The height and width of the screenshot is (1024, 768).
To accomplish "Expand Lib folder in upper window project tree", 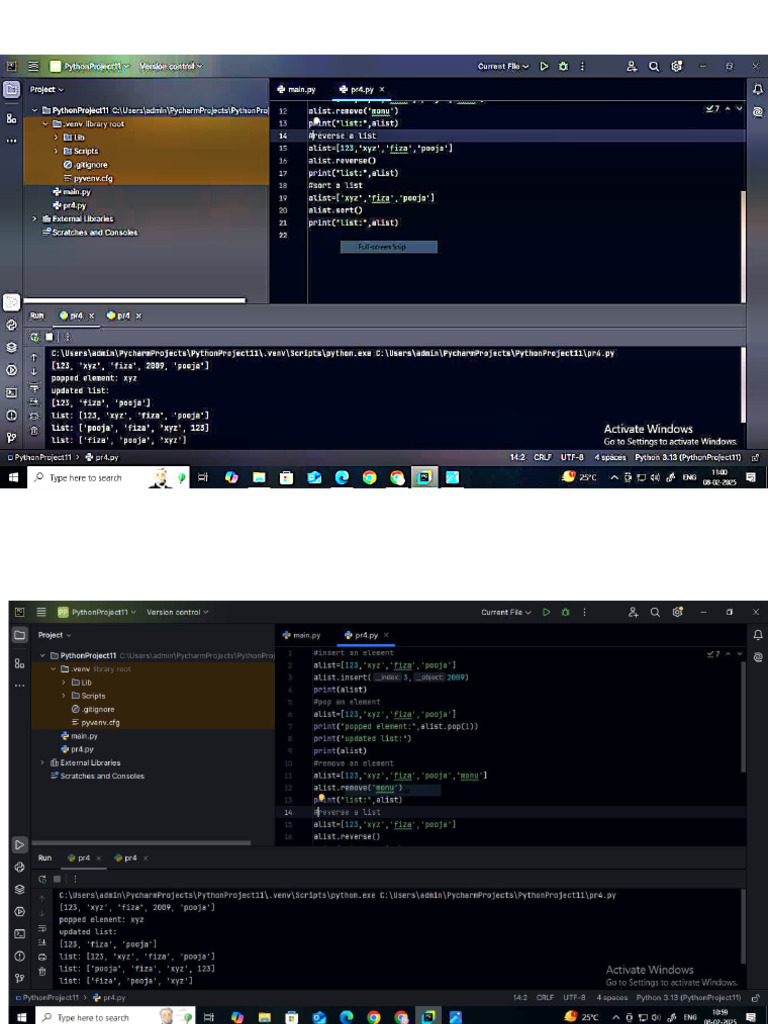I will point(56,138).
